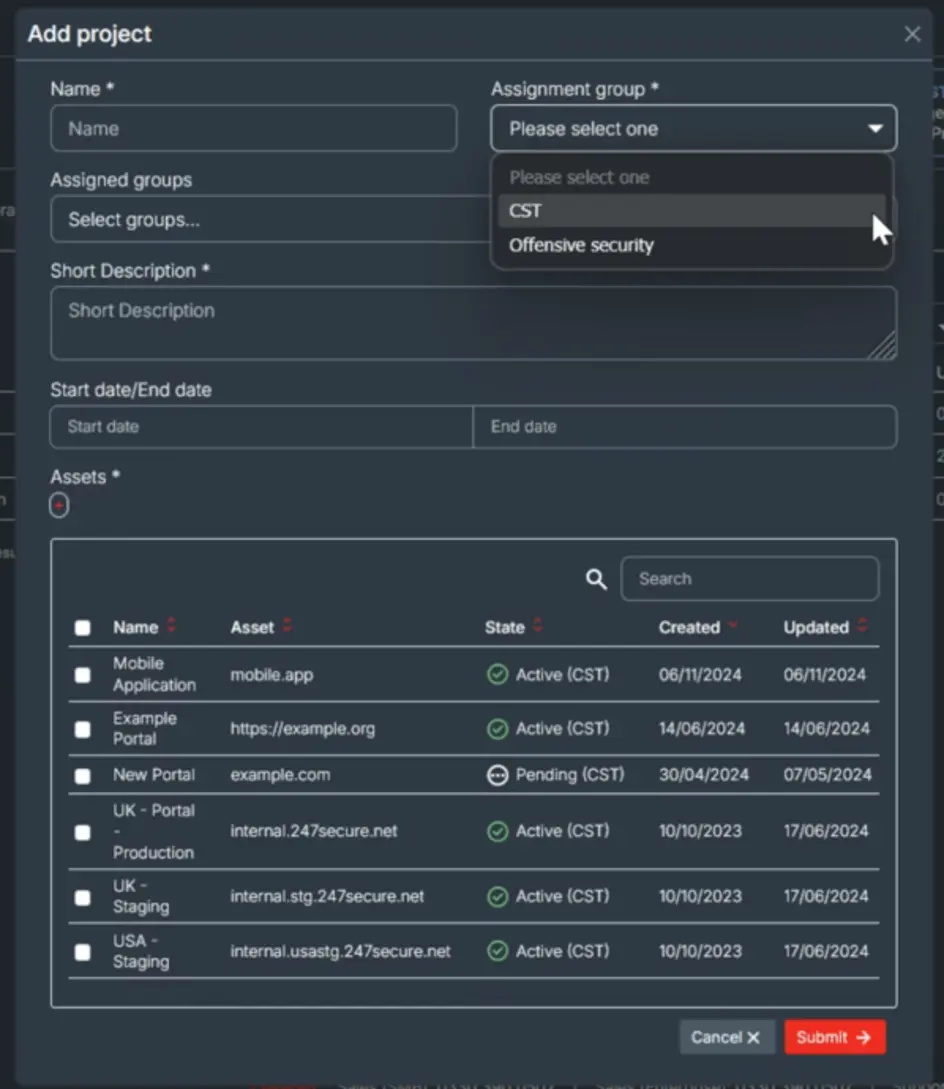Viewport: 944px width, 1089px height.
Task: Close the Add project dialog
Action: (x=912, y=34)
